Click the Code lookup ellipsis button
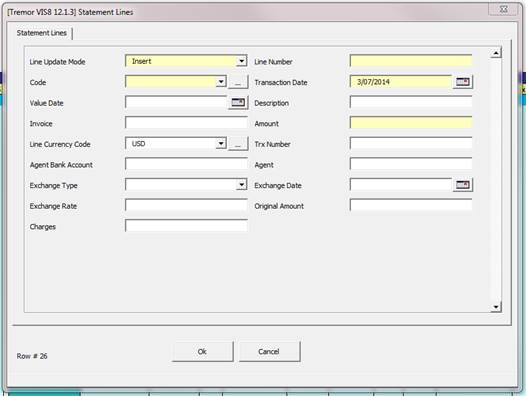This screenshot has width=526, height=396. 238,82
